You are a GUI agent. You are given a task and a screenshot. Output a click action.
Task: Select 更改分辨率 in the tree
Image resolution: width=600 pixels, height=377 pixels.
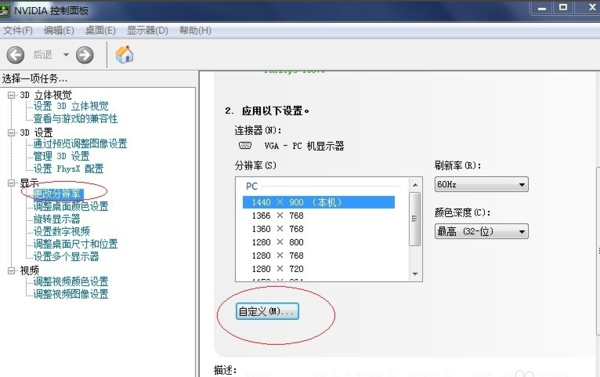click(57, 194)
